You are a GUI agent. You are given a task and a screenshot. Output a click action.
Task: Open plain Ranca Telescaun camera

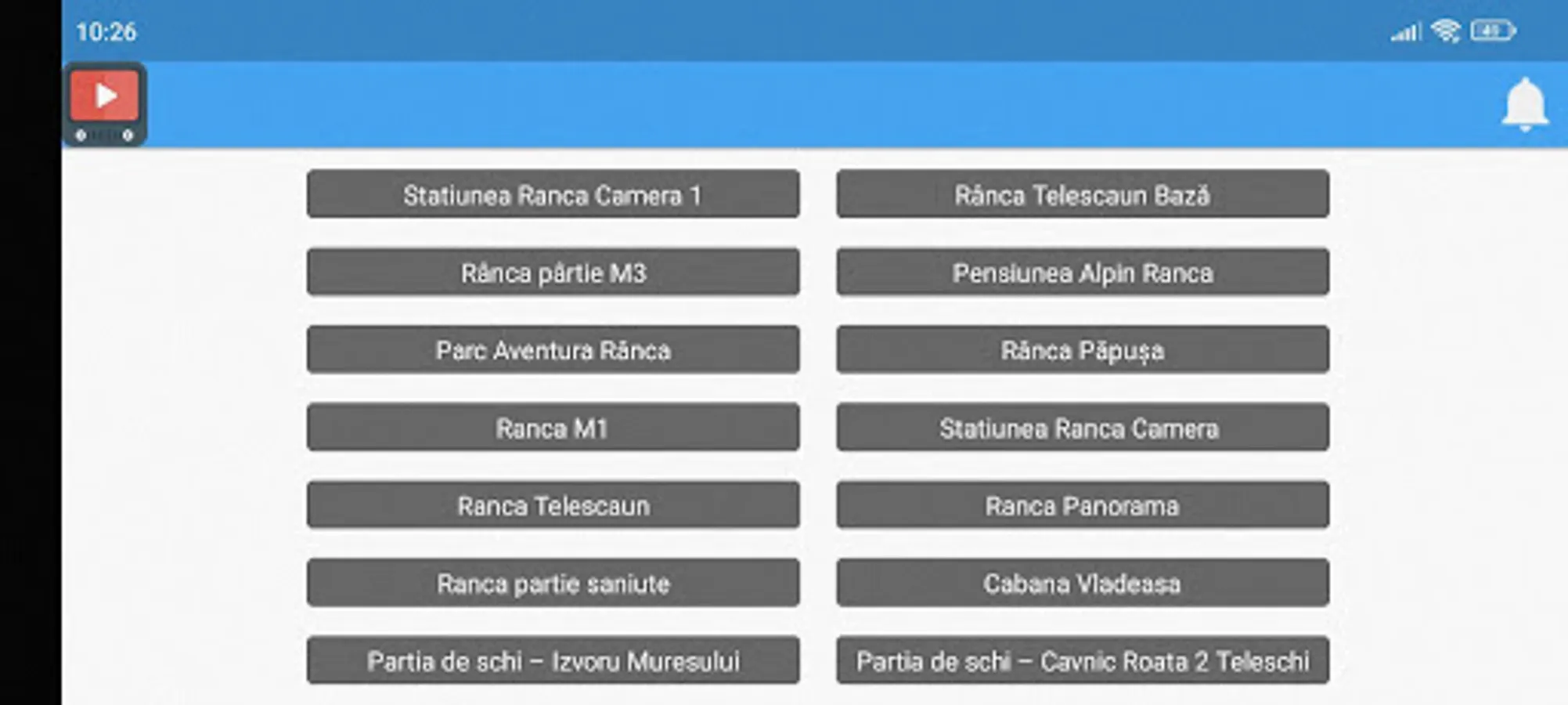tap(553, 504)
